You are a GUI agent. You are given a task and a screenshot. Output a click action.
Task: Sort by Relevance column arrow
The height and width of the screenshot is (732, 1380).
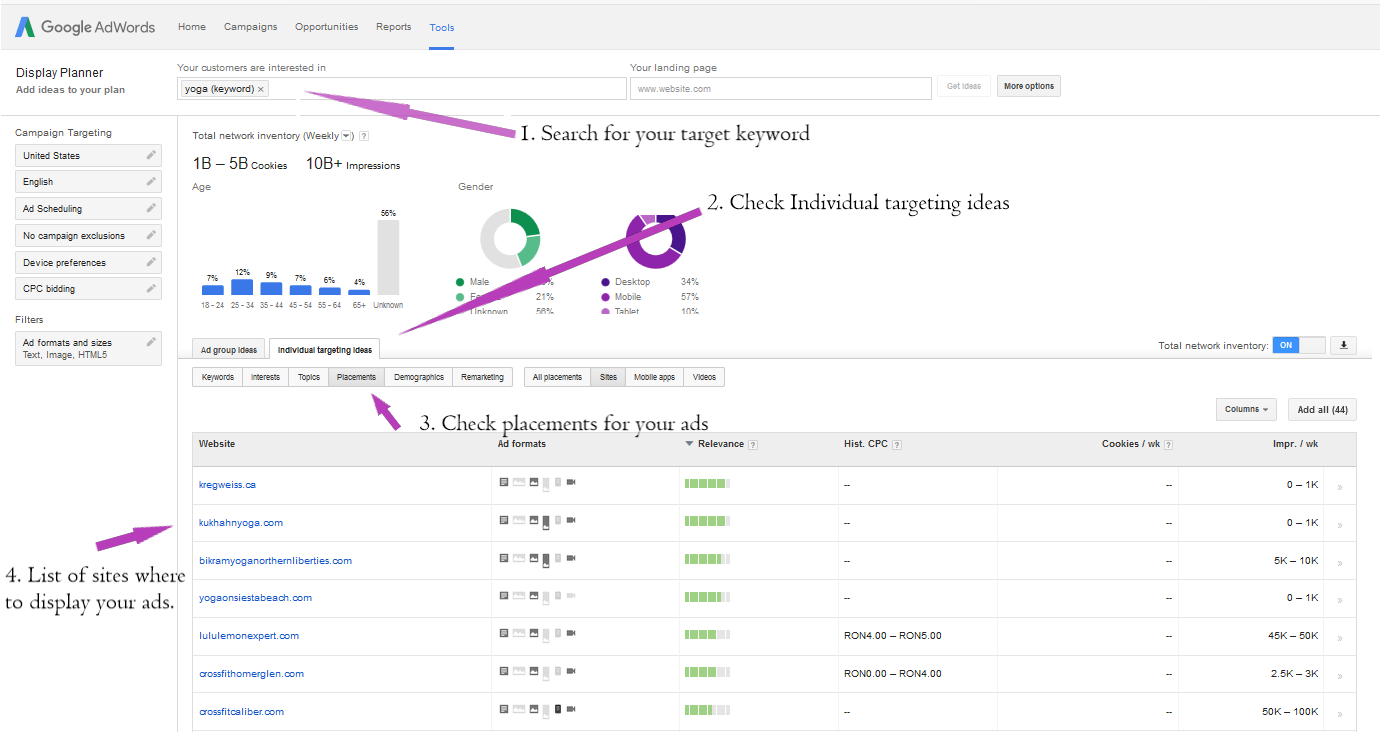click(x=689, y=444)
